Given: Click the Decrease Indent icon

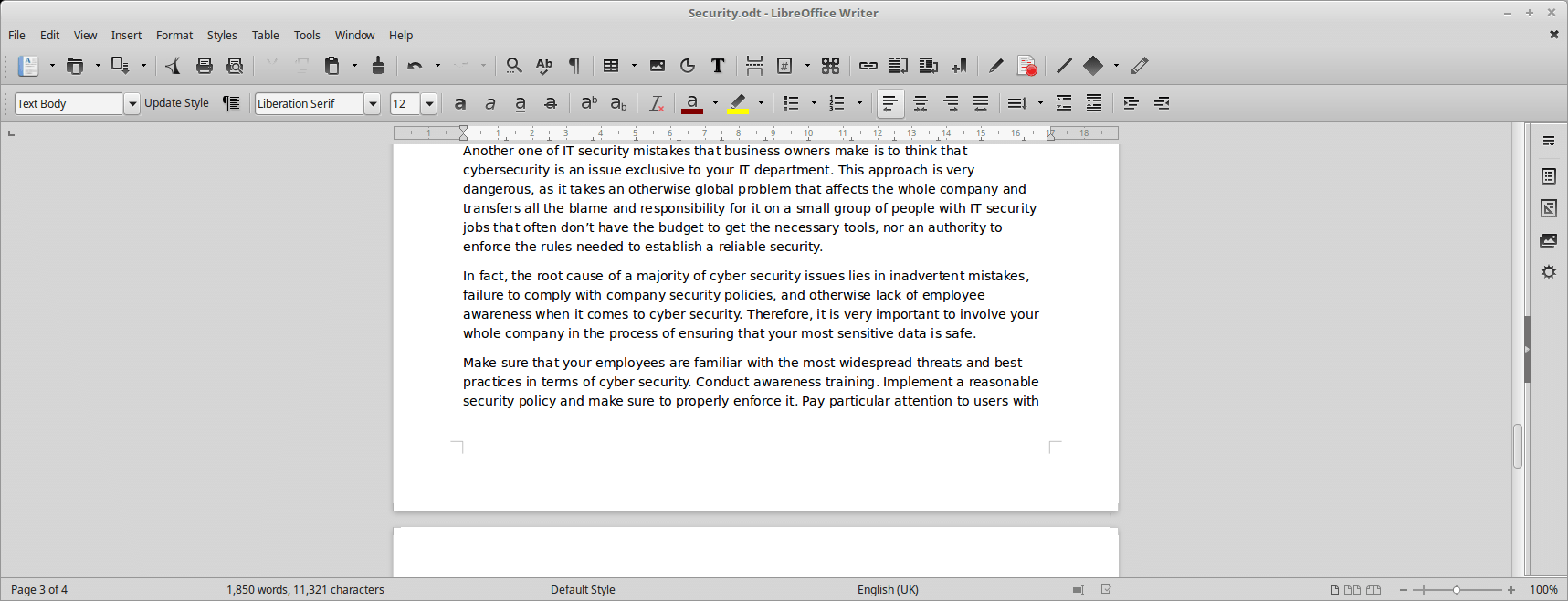Looking at the screenshot, I should [1162, 103].
